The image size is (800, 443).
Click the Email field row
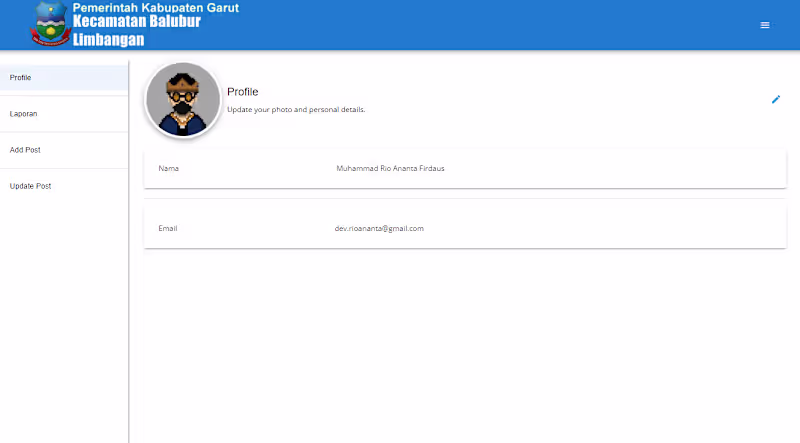[x=465, y=228]
